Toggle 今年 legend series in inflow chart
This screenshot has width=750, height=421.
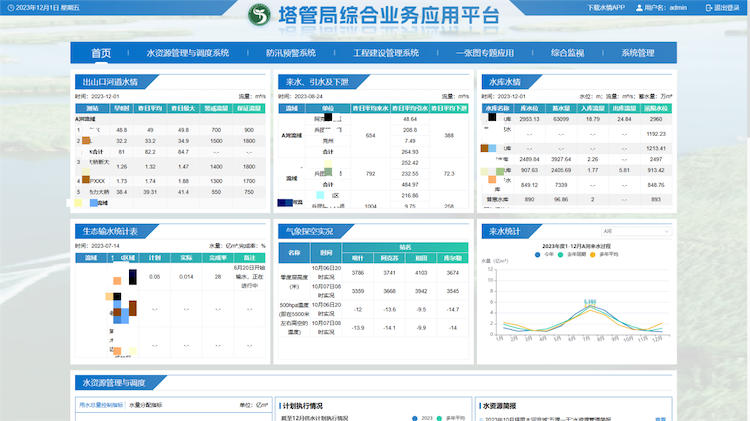(544, 255)
